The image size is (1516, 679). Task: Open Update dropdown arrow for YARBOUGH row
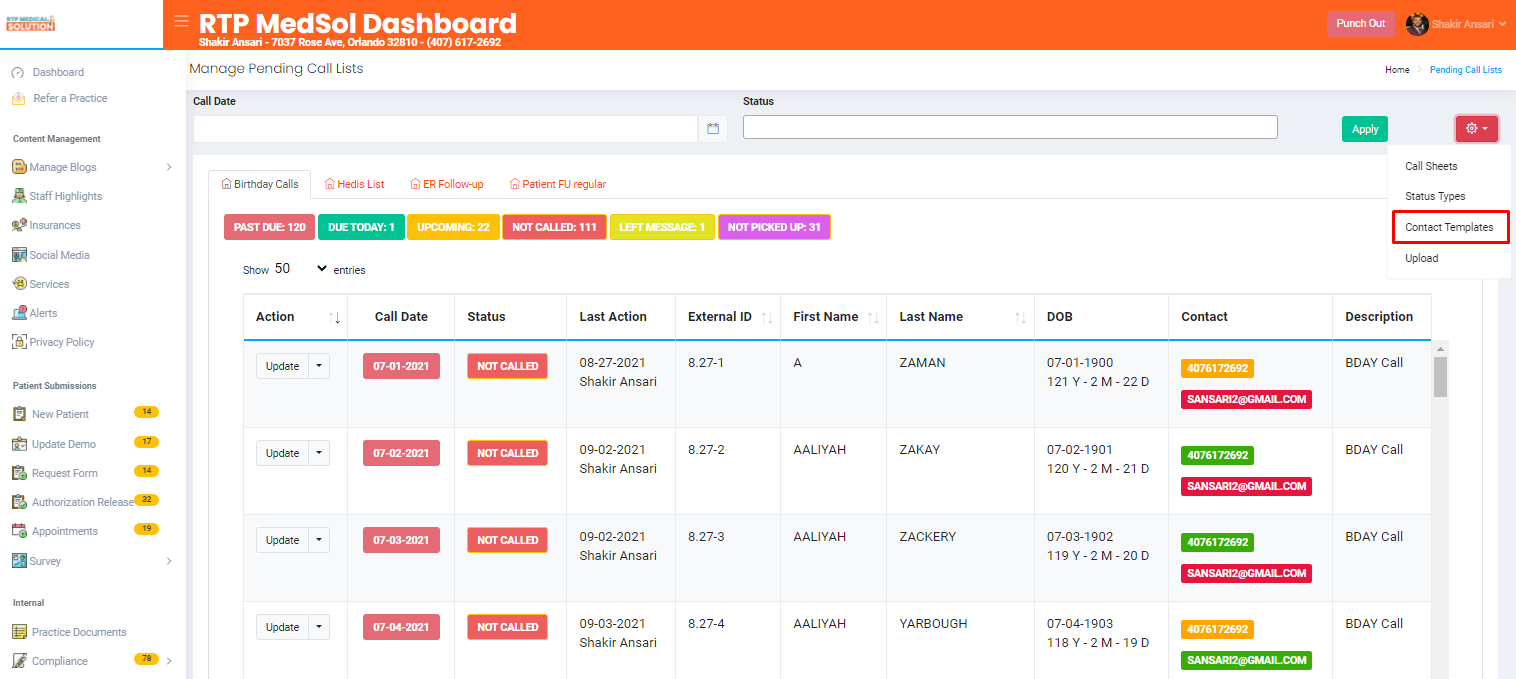319,627
